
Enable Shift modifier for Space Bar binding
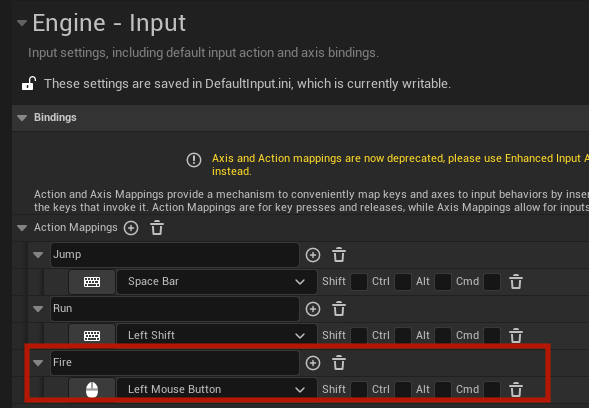pyautogui.click(x=359, y=282)
